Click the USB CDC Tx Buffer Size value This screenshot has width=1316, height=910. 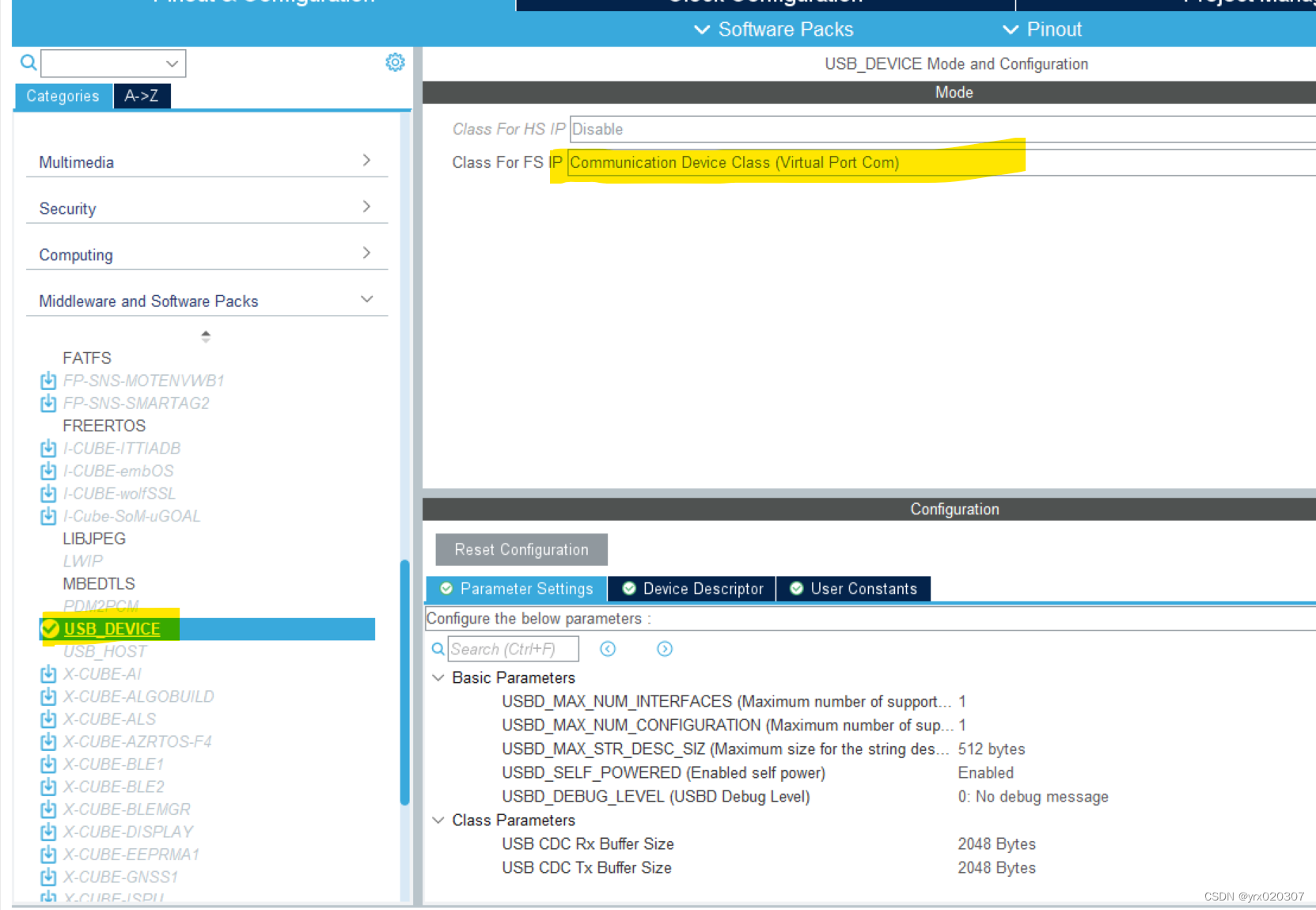[997, 868]
